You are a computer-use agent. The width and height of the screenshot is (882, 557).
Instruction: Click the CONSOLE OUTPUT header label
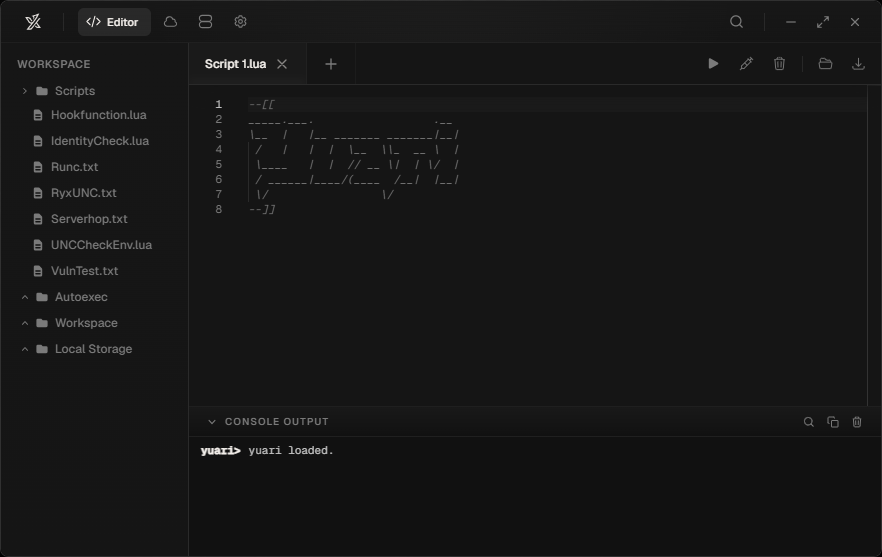pyautogui.click(x=277, y=421)
